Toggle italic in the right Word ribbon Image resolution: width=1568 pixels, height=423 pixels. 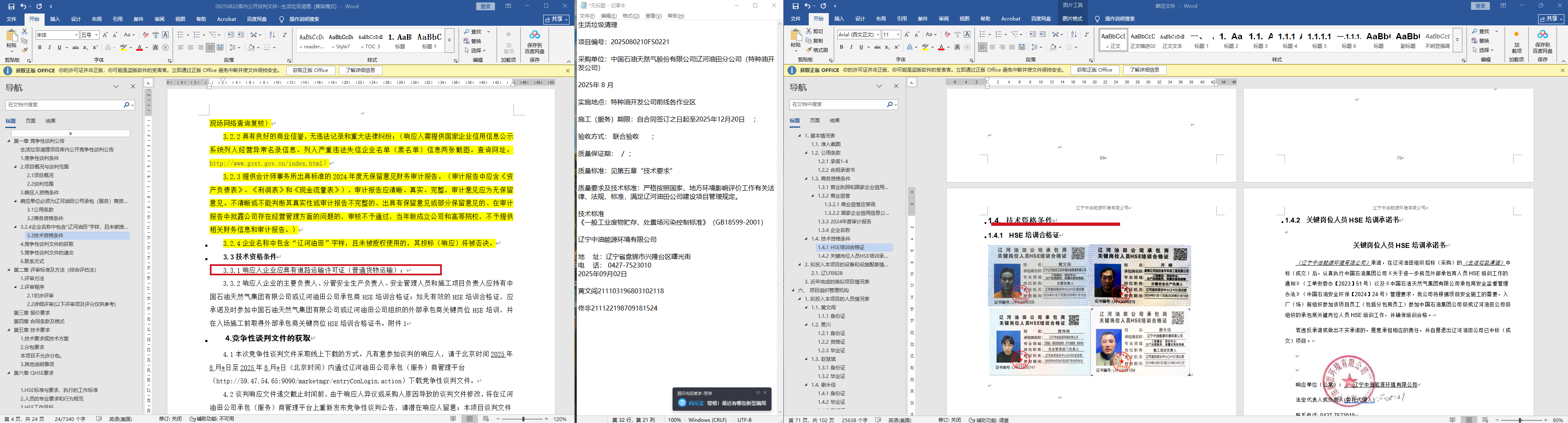pos(851,47)
